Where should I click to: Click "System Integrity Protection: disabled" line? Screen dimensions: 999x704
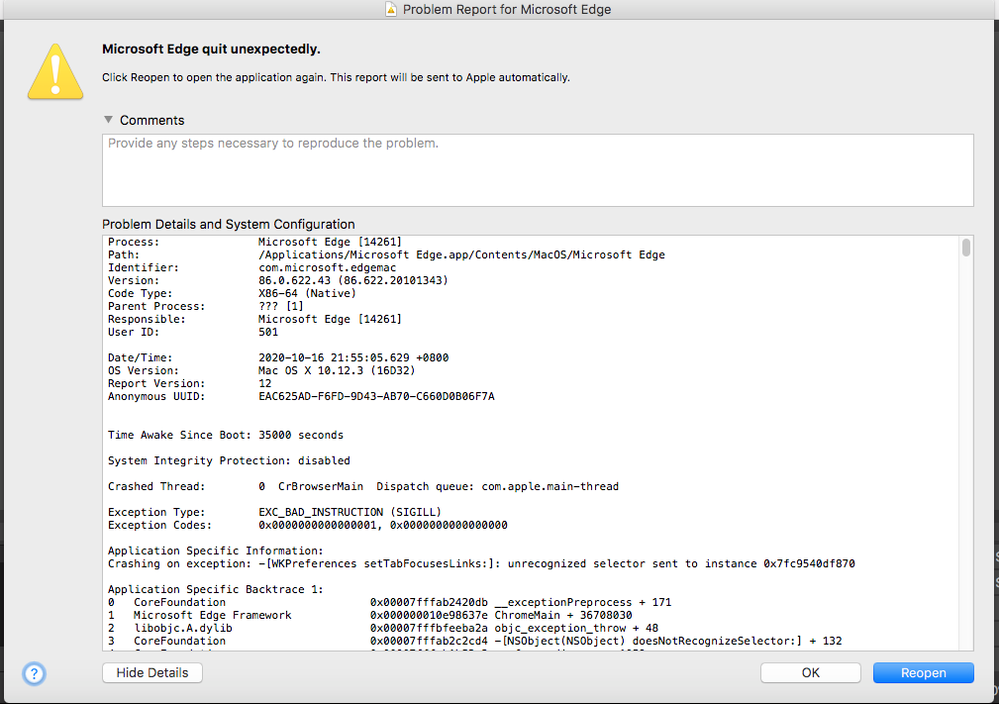pos(229,461)
